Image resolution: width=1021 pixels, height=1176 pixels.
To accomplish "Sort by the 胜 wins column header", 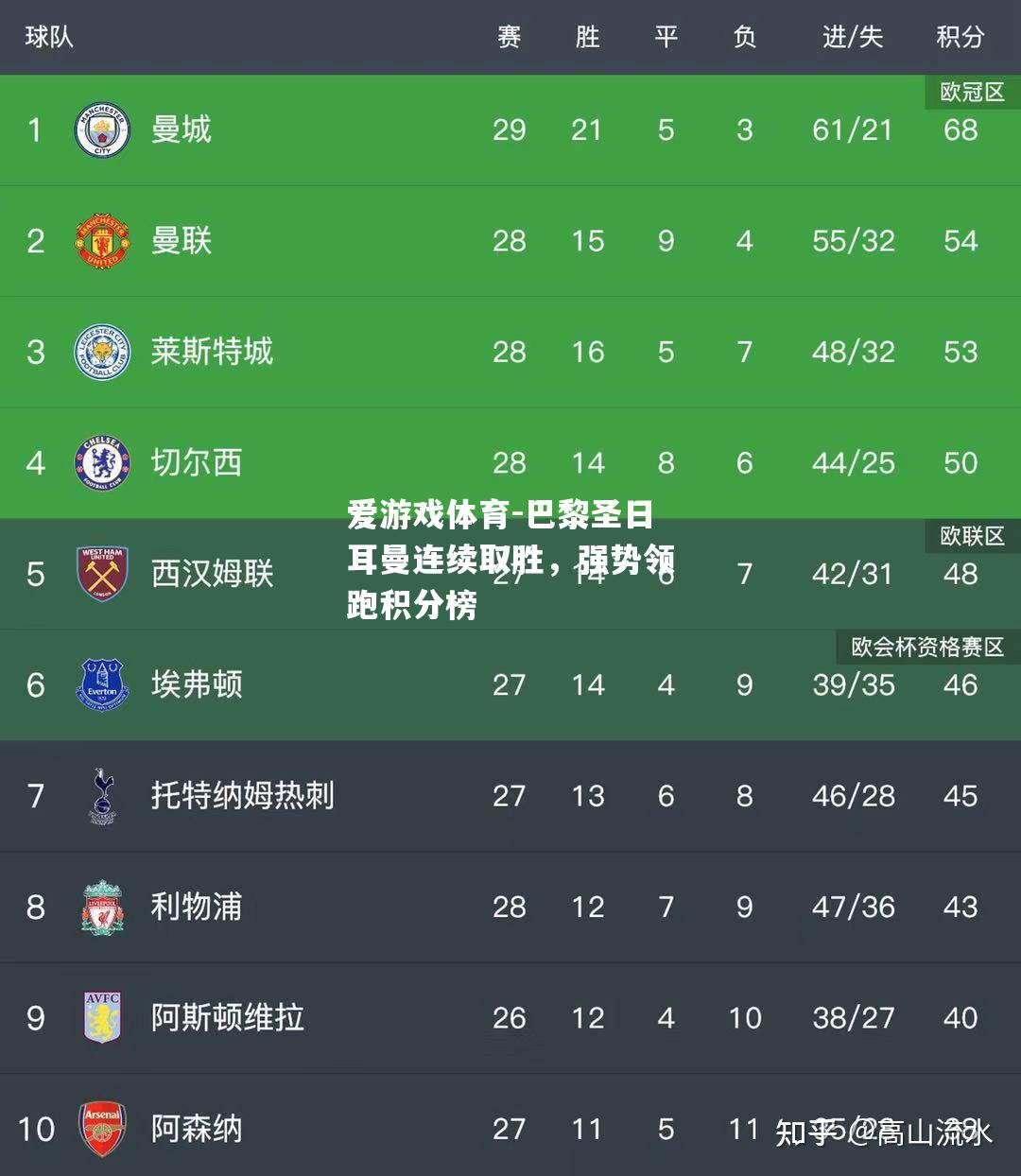I will coord(588,37).
